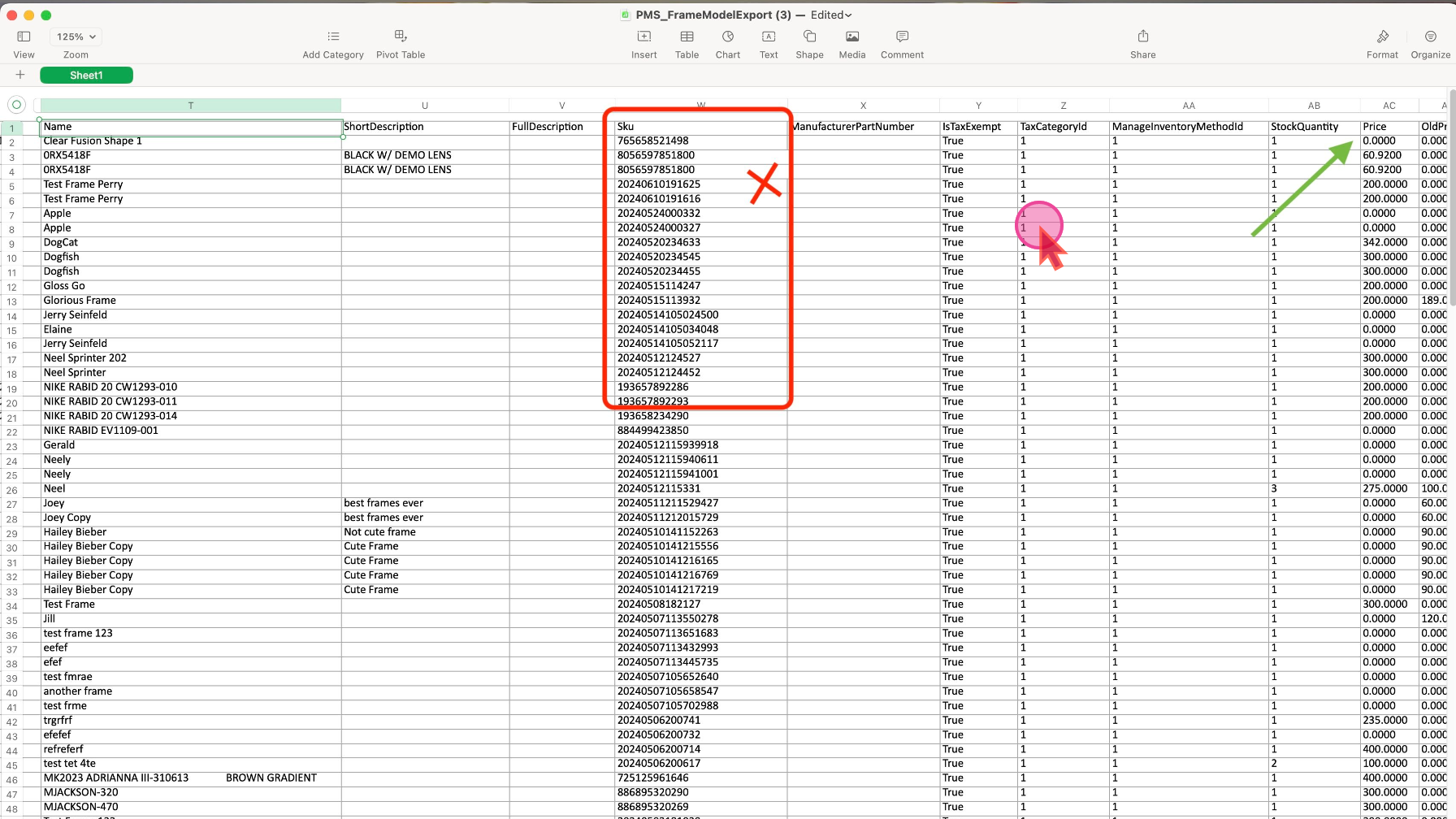Viewport: 1456px width, 819px height.
Task: Open the Zoom 125% dropdown
Action: (x=76, y=37)
